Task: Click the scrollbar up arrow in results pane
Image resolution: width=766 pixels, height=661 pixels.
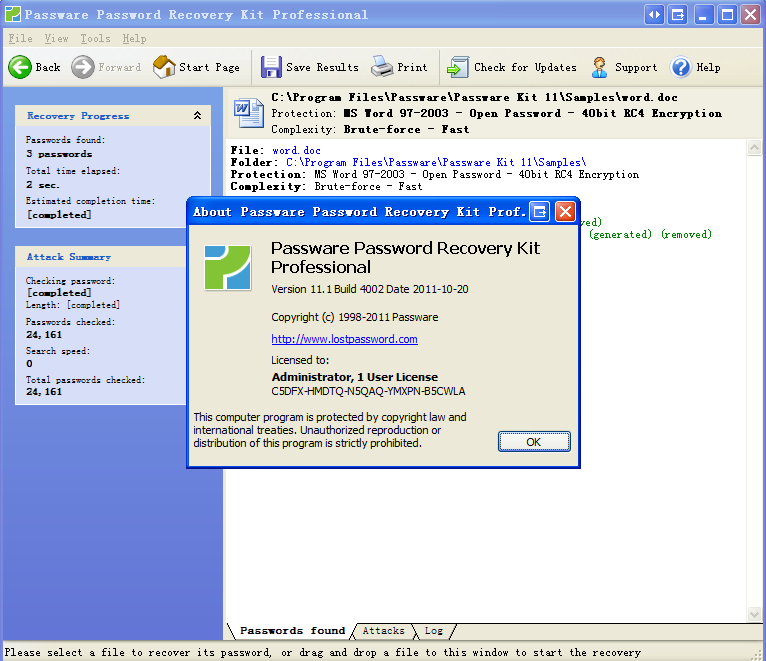Action: tap(754, 148)
